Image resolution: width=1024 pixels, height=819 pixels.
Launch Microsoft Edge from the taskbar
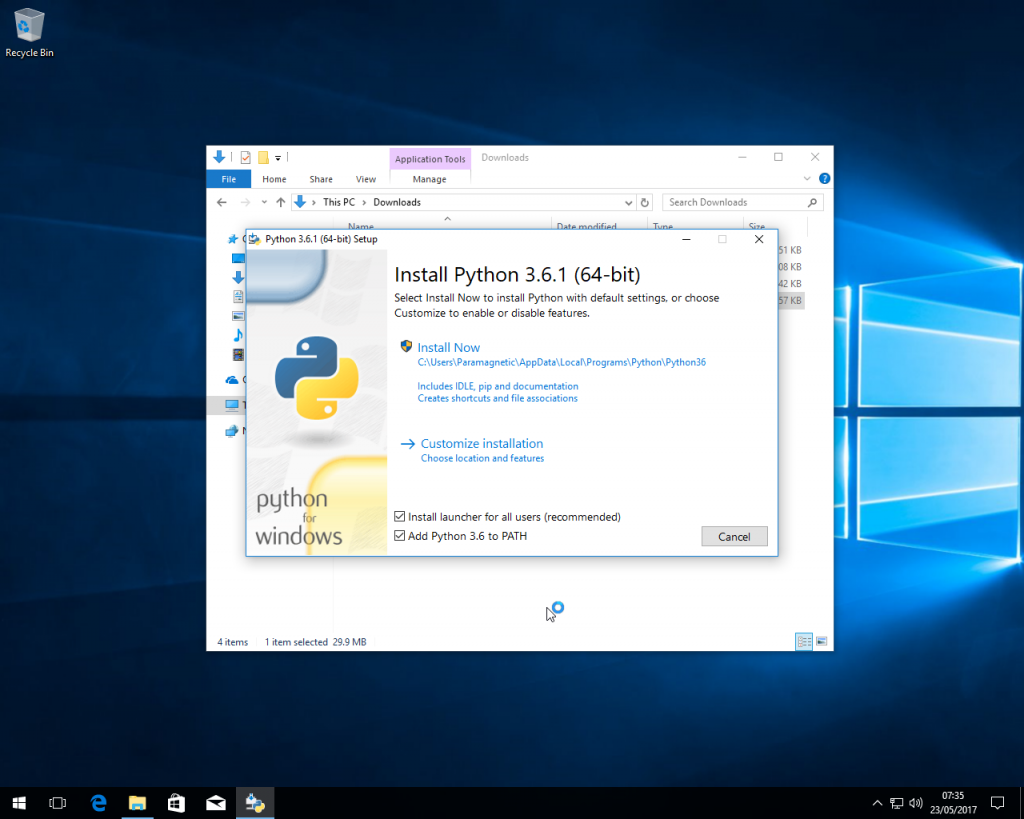coord(97,802)
